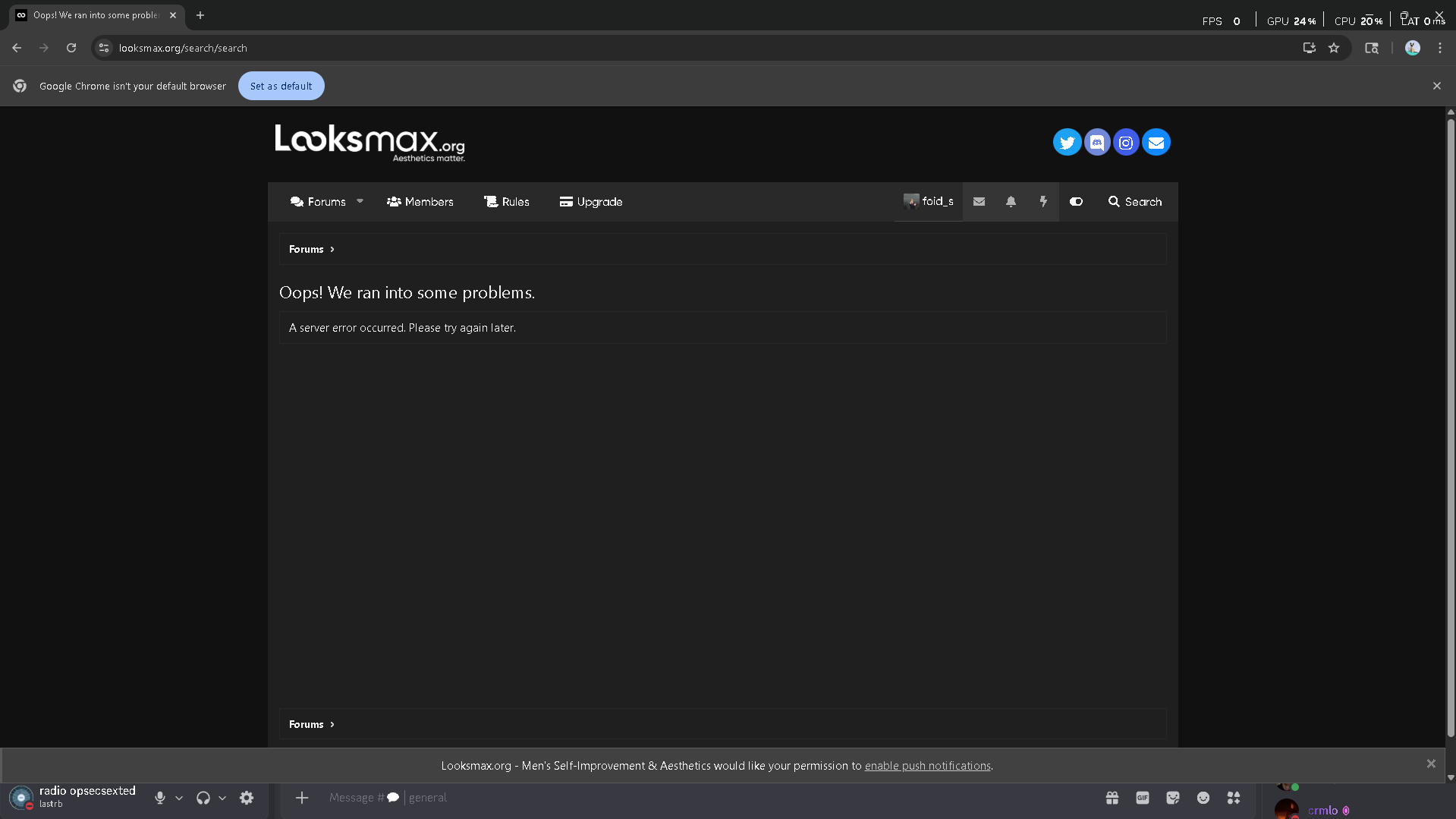Open the Rules page from the navbar
The width and height of the screenshot is (1456, 819).
[506, 201]
